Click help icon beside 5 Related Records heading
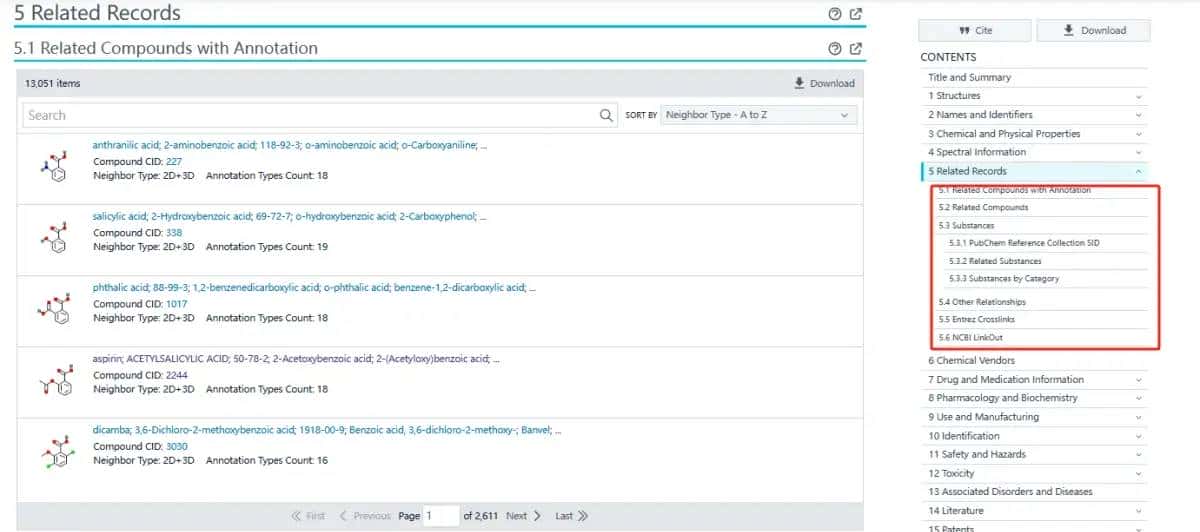Viewport: 1200px width, 532px height. pyautogui.click(x=835, y=14)
